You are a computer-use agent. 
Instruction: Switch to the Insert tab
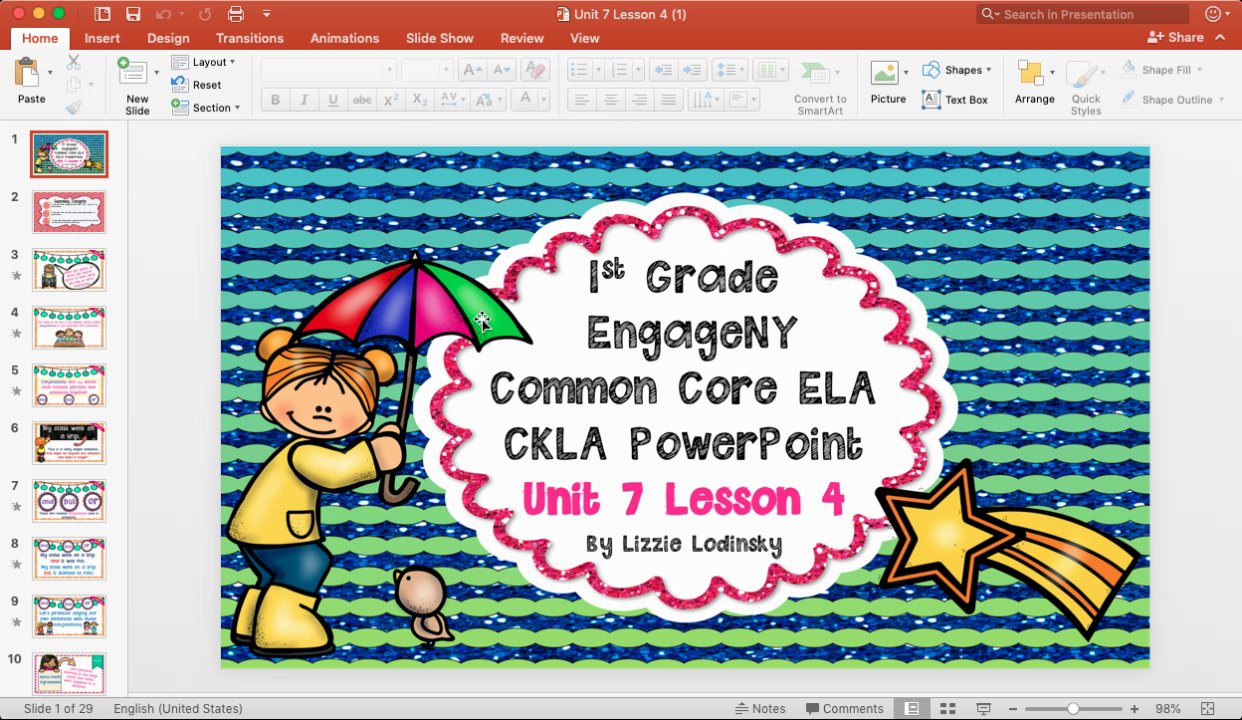[102, 38]
